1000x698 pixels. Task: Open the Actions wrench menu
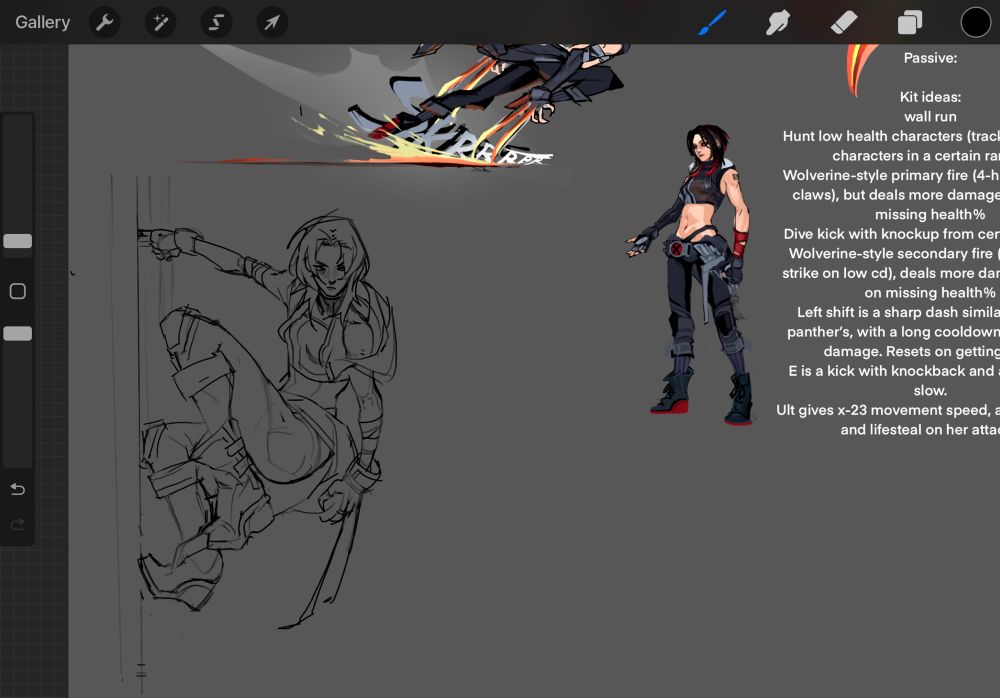coord(105,22)
